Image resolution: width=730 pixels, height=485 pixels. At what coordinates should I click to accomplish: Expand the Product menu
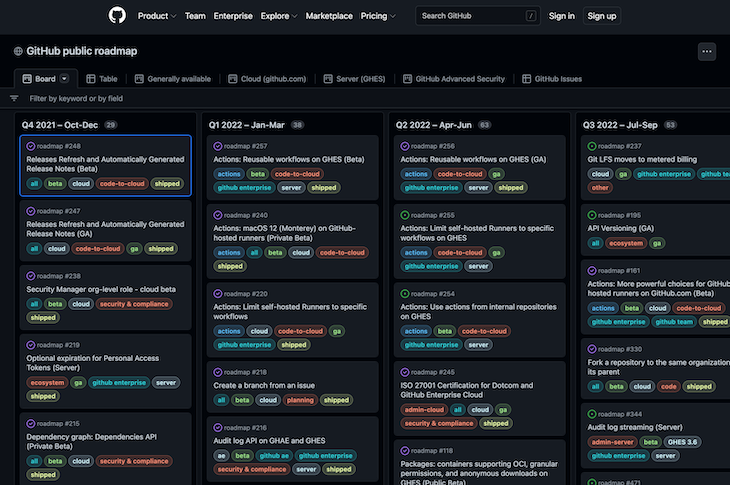click(x=156, y=16)
